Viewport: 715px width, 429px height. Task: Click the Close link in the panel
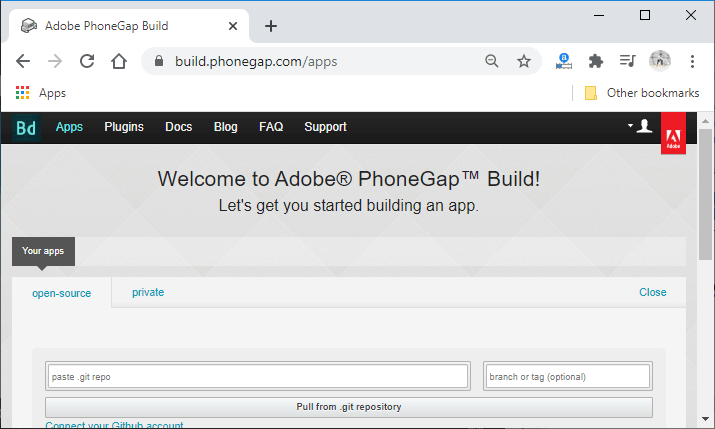(x=653, y=292)
